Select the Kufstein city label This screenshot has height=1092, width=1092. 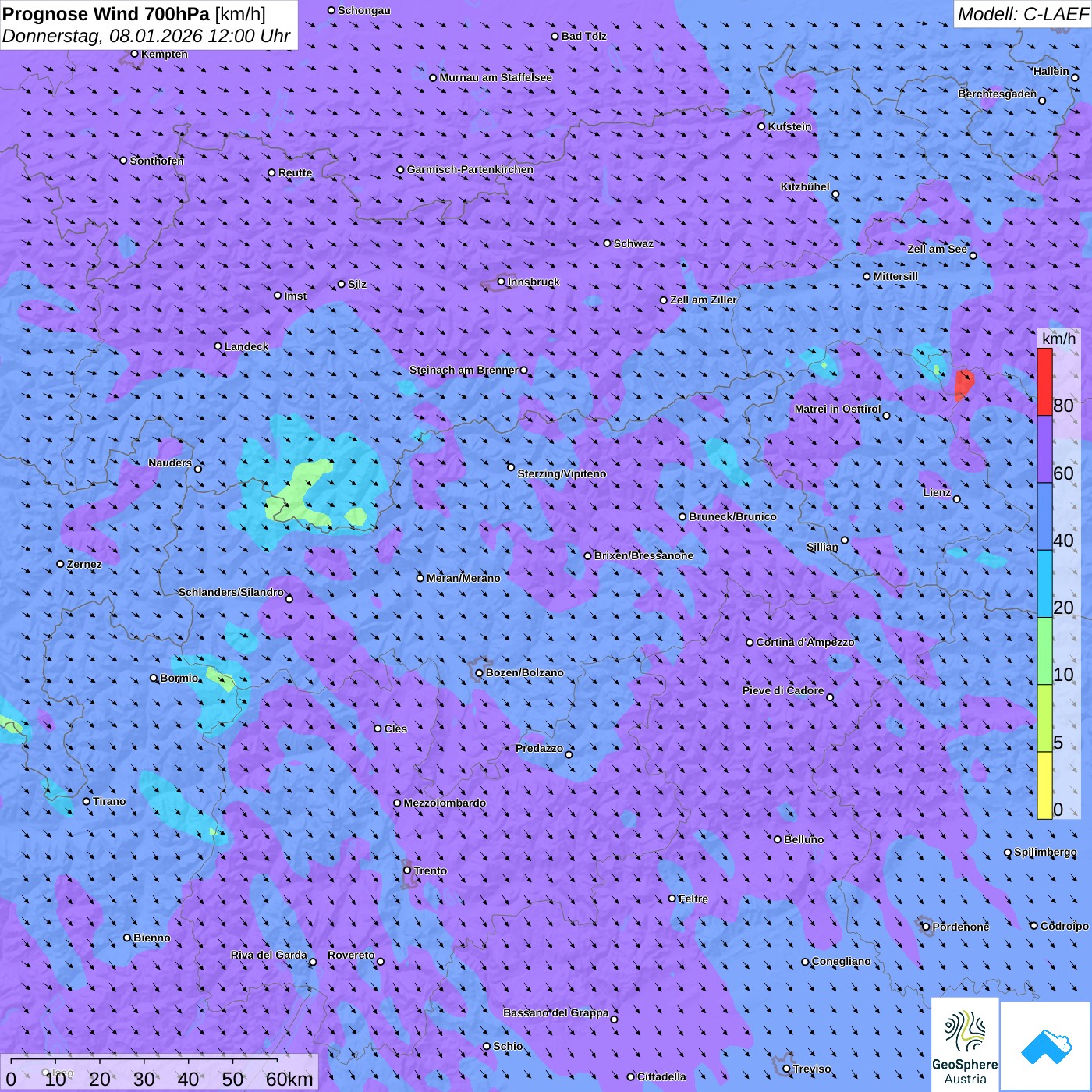[x=789, y=126]
